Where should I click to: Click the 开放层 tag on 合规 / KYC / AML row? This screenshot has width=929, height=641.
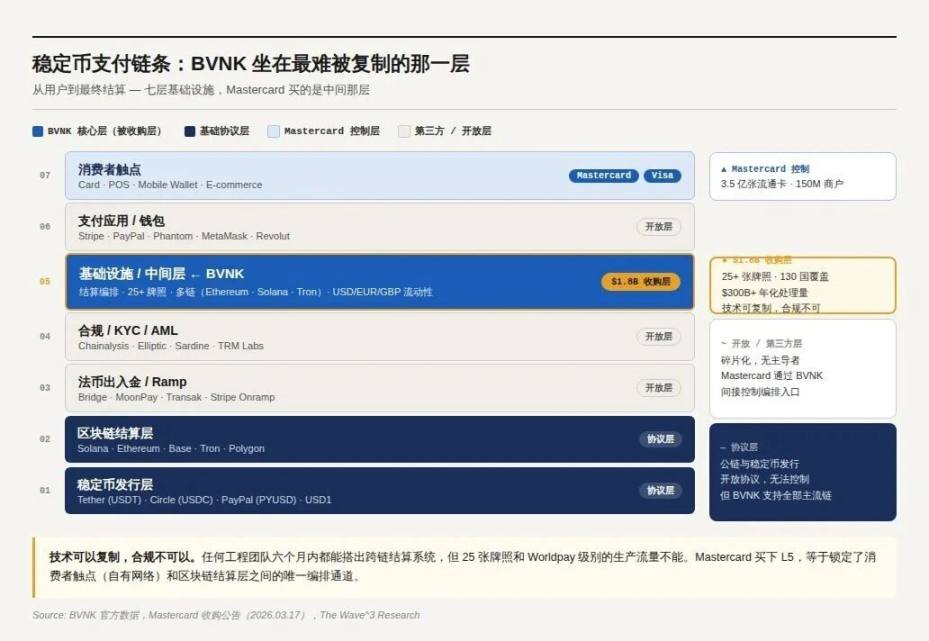tap(658, 337)
